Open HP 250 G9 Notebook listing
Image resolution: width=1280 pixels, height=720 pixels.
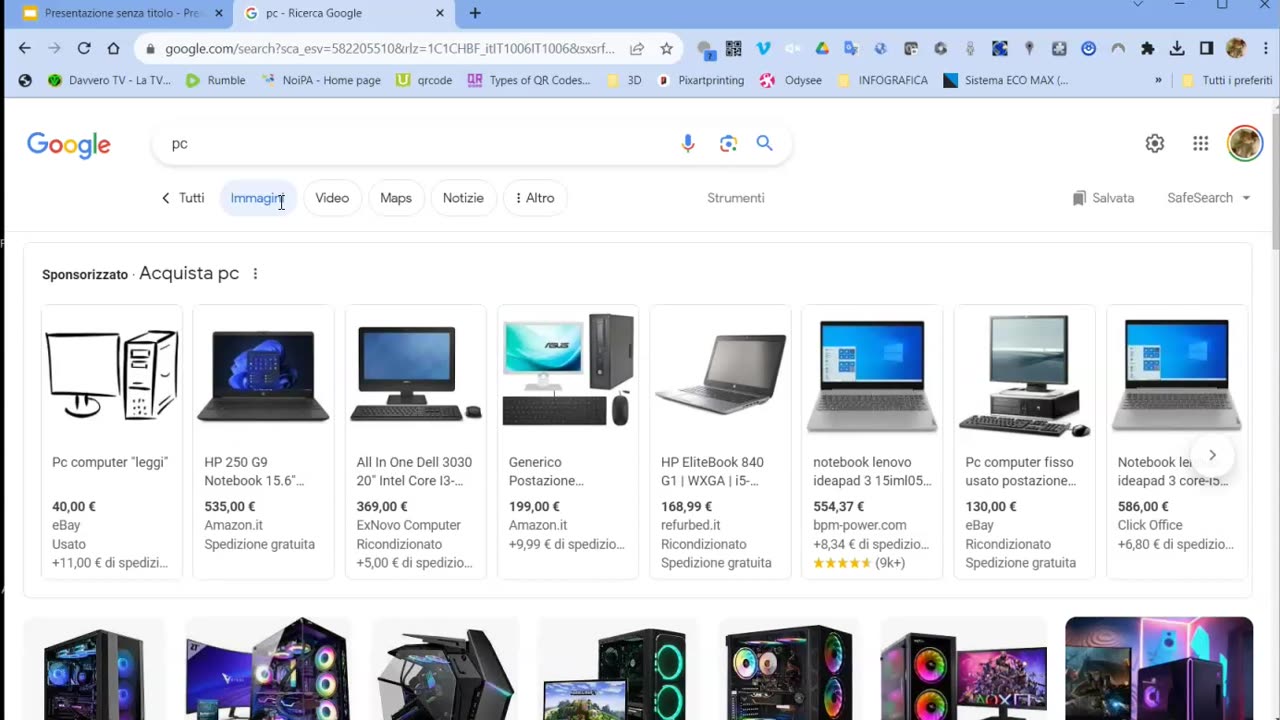(263, 442)
